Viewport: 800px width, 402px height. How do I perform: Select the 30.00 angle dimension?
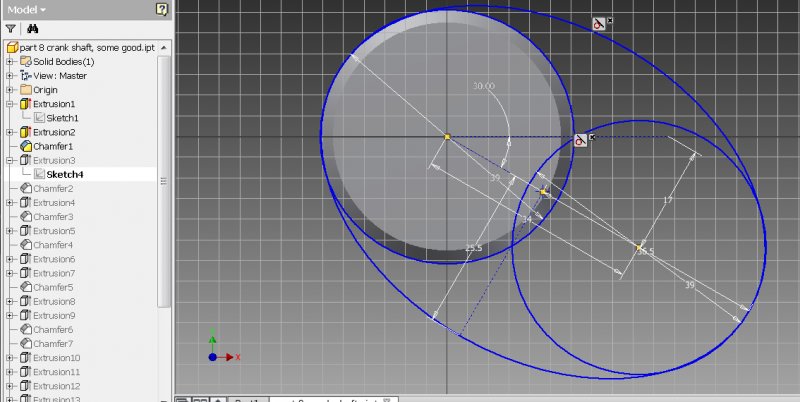(x=484, y=86)
